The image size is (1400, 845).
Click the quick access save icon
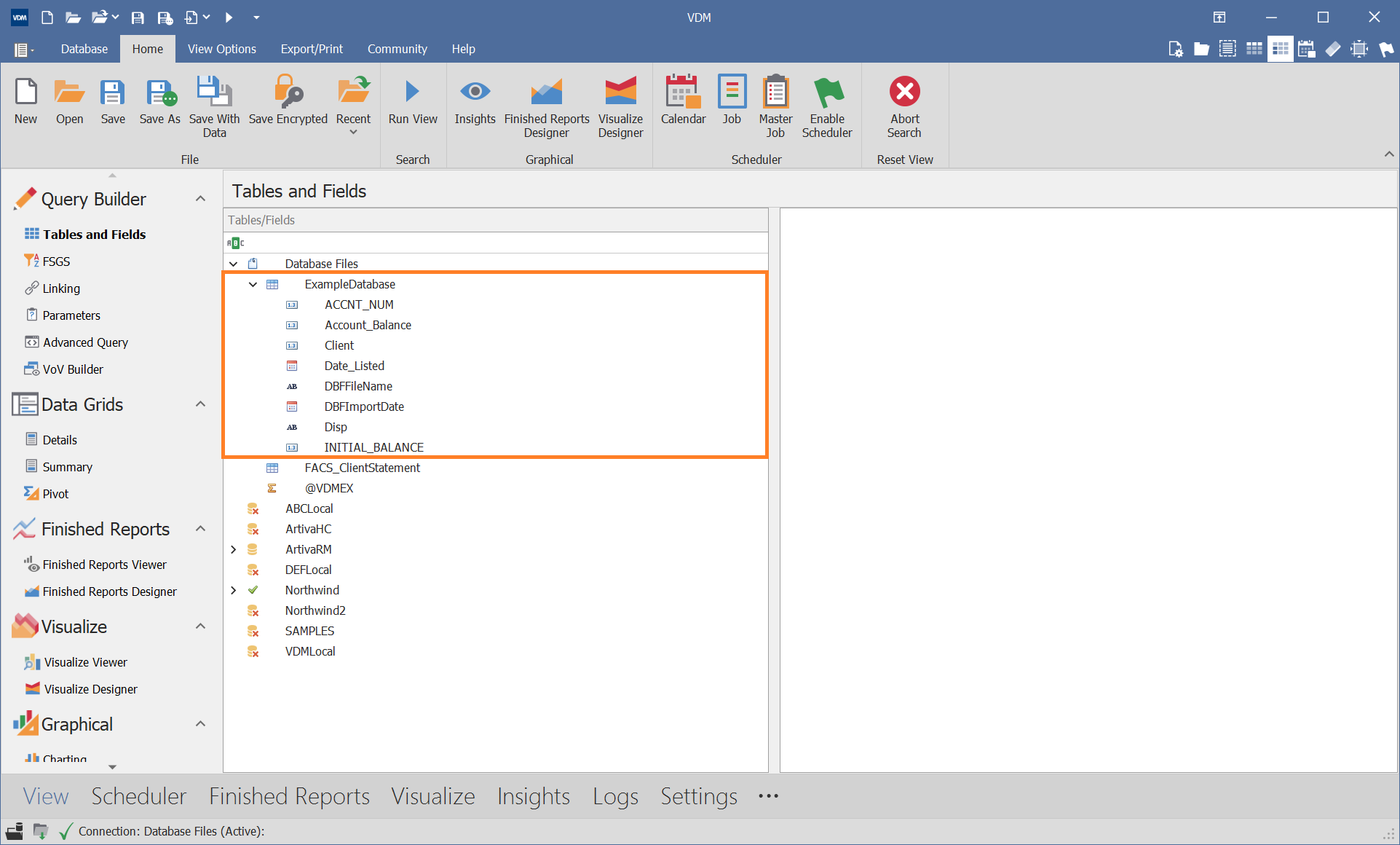click(137, 17)
